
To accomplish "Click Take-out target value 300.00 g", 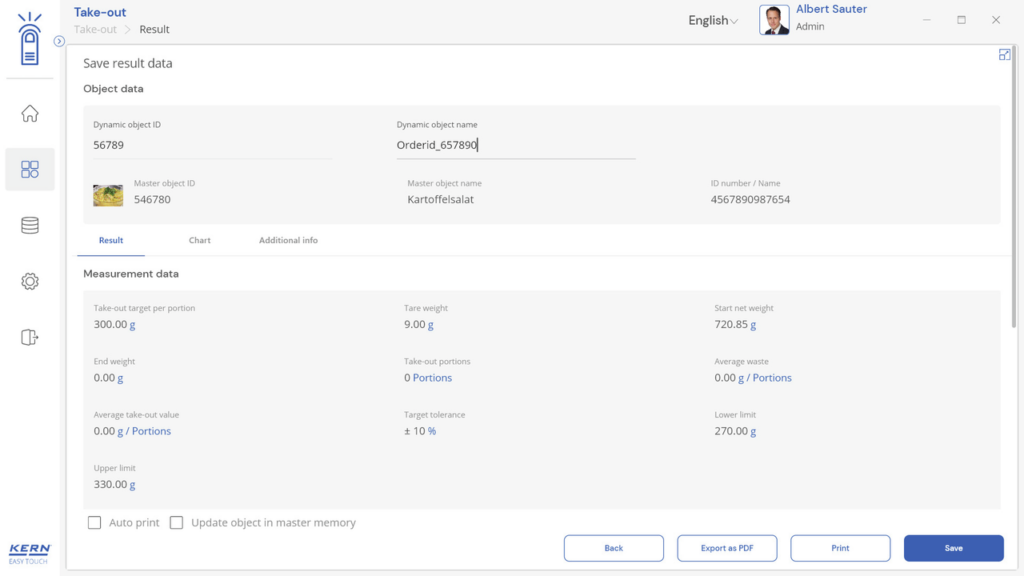I will click(x=114, y=325).
